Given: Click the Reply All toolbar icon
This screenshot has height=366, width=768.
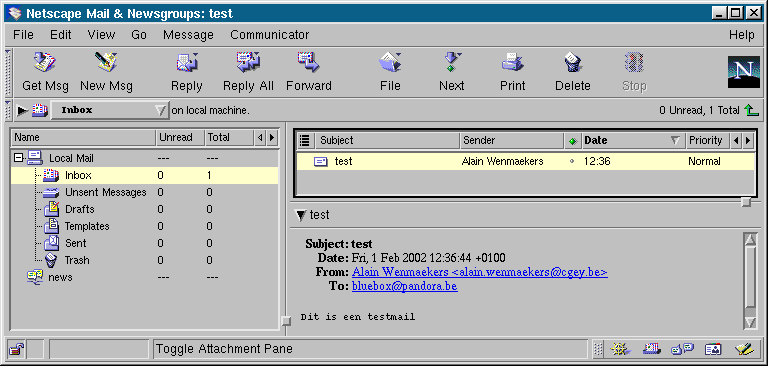Looking at the screenshot, I should click(x=248, y=63).
